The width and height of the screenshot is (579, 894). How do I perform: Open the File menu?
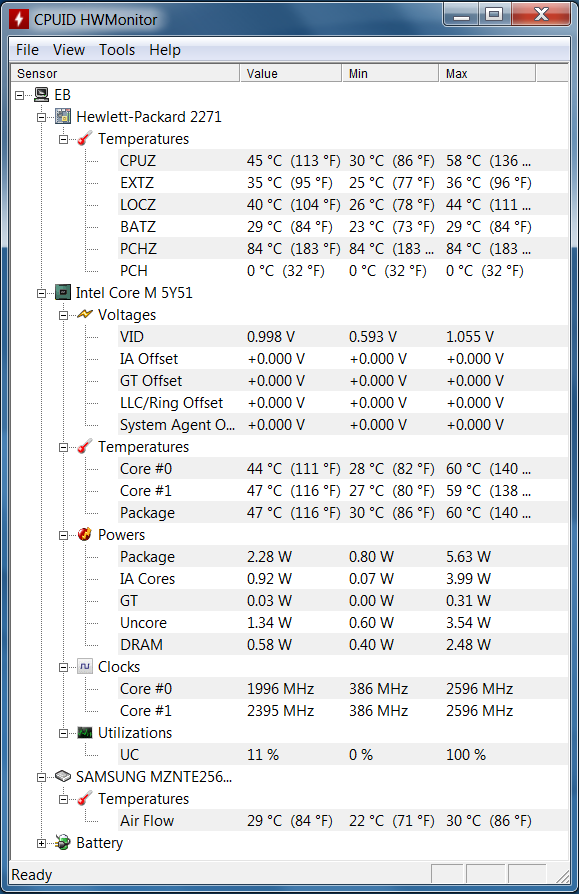tap(27, 50)
